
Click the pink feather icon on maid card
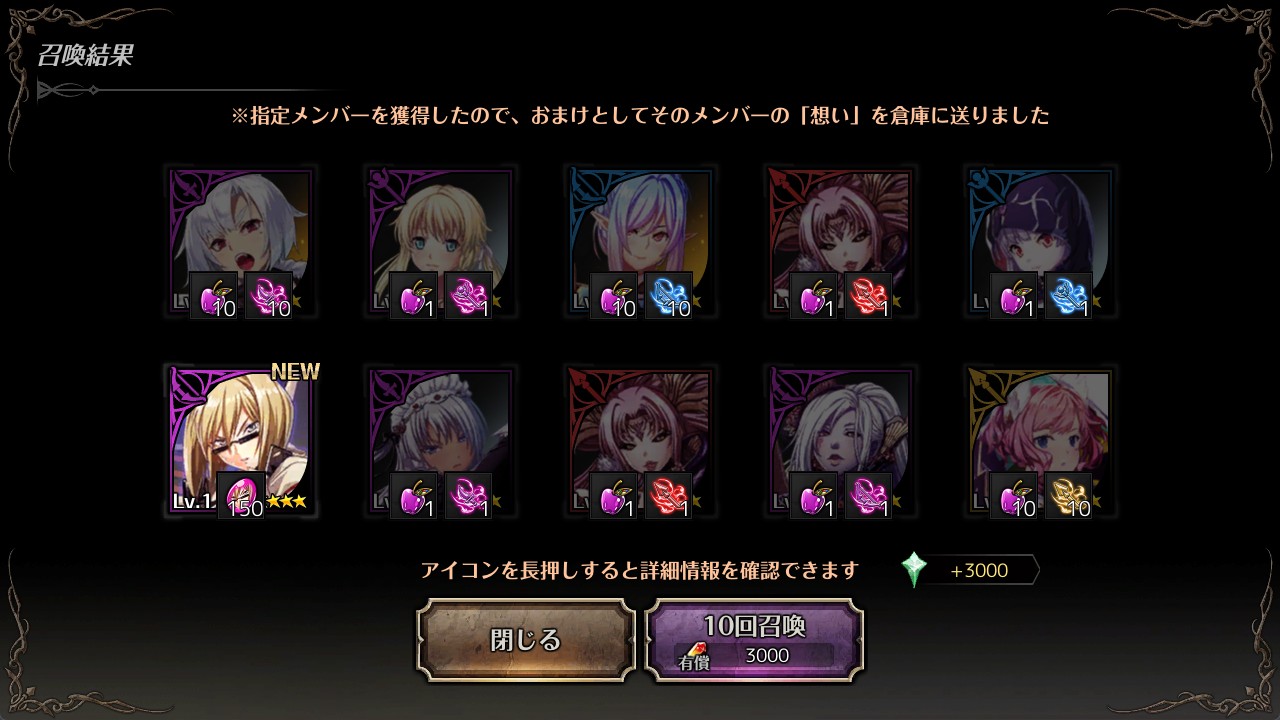468,496
